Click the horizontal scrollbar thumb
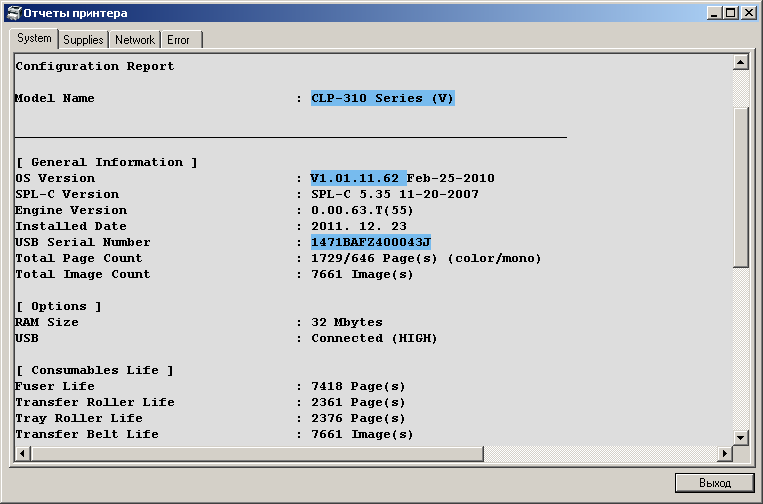 pyautogui.click(x=257, y=453)
